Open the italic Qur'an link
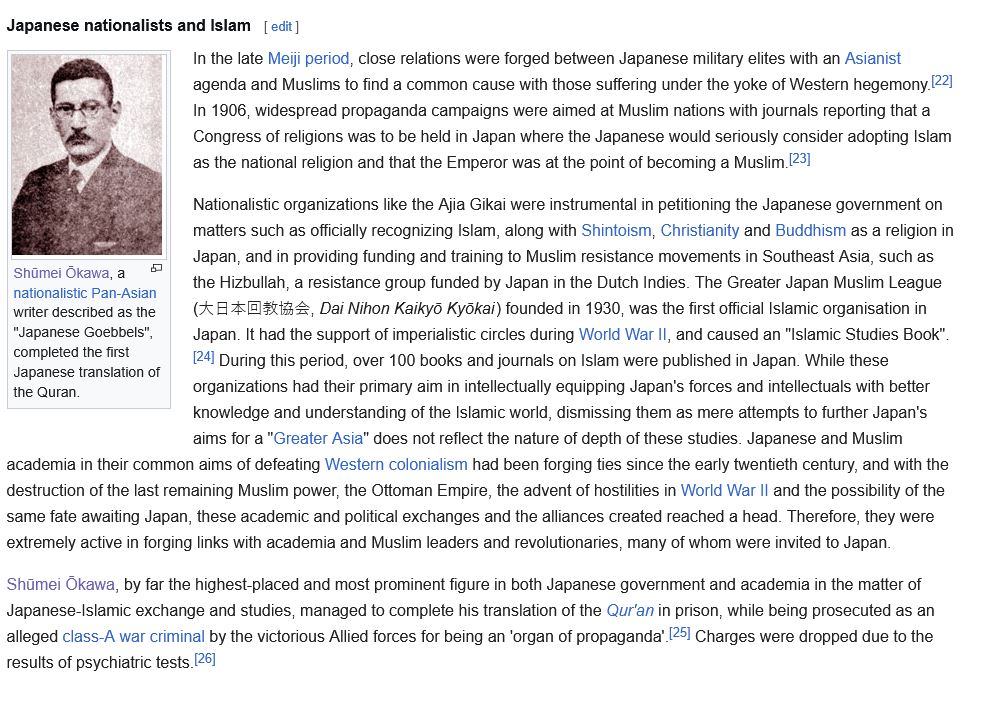 tap(630, 611)
